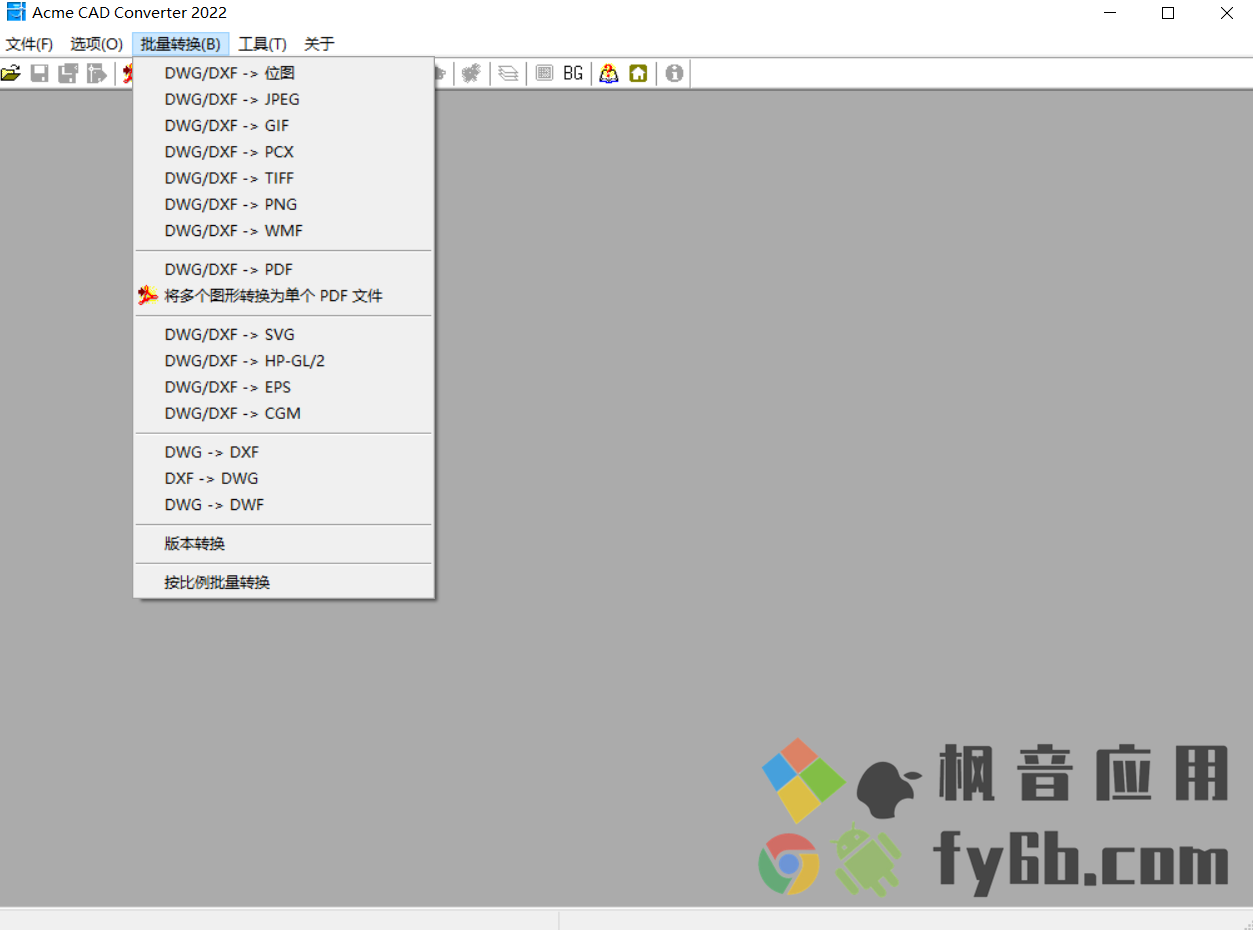
Task: Click the save all disks icon
Action: pyautogui.click(x=68, y=73)
